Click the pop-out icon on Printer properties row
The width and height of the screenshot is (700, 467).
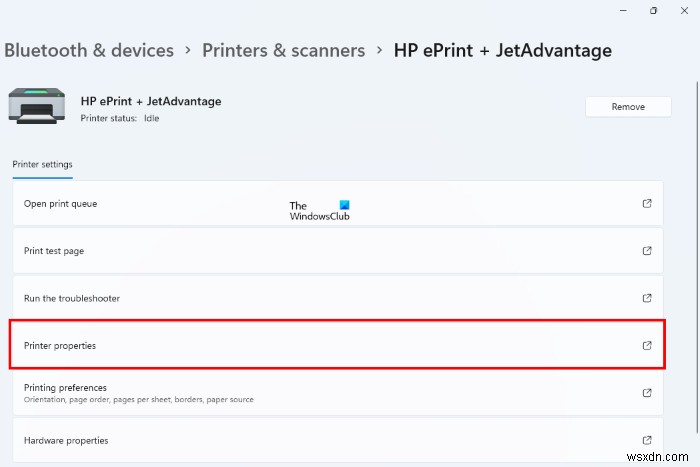(x=647, y=346)
